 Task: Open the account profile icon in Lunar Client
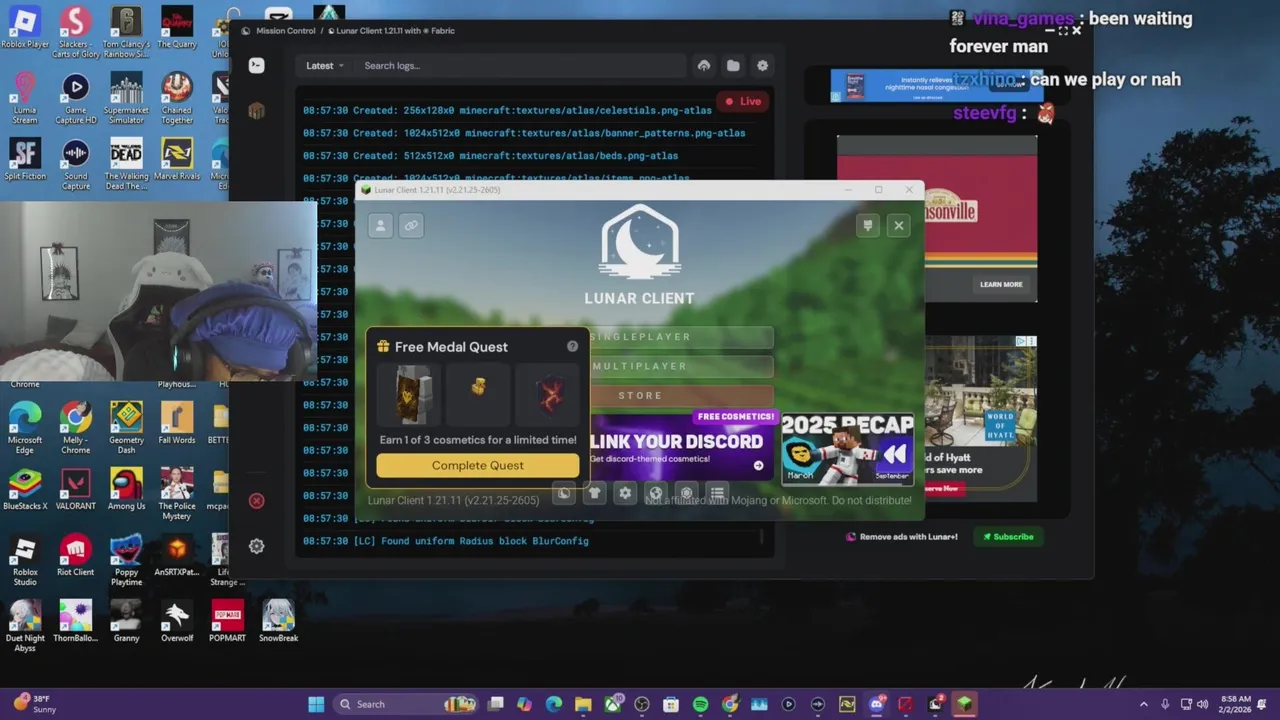click(x=380, y=226)
